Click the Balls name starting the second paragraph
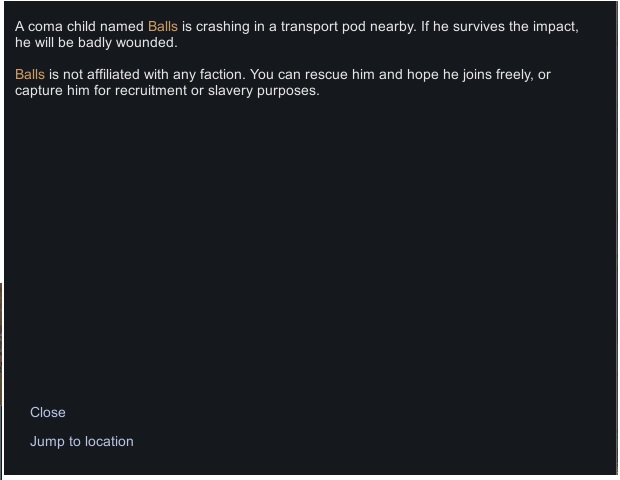The width and height of the screenshot is (620, 480). [x=30, y=75]
